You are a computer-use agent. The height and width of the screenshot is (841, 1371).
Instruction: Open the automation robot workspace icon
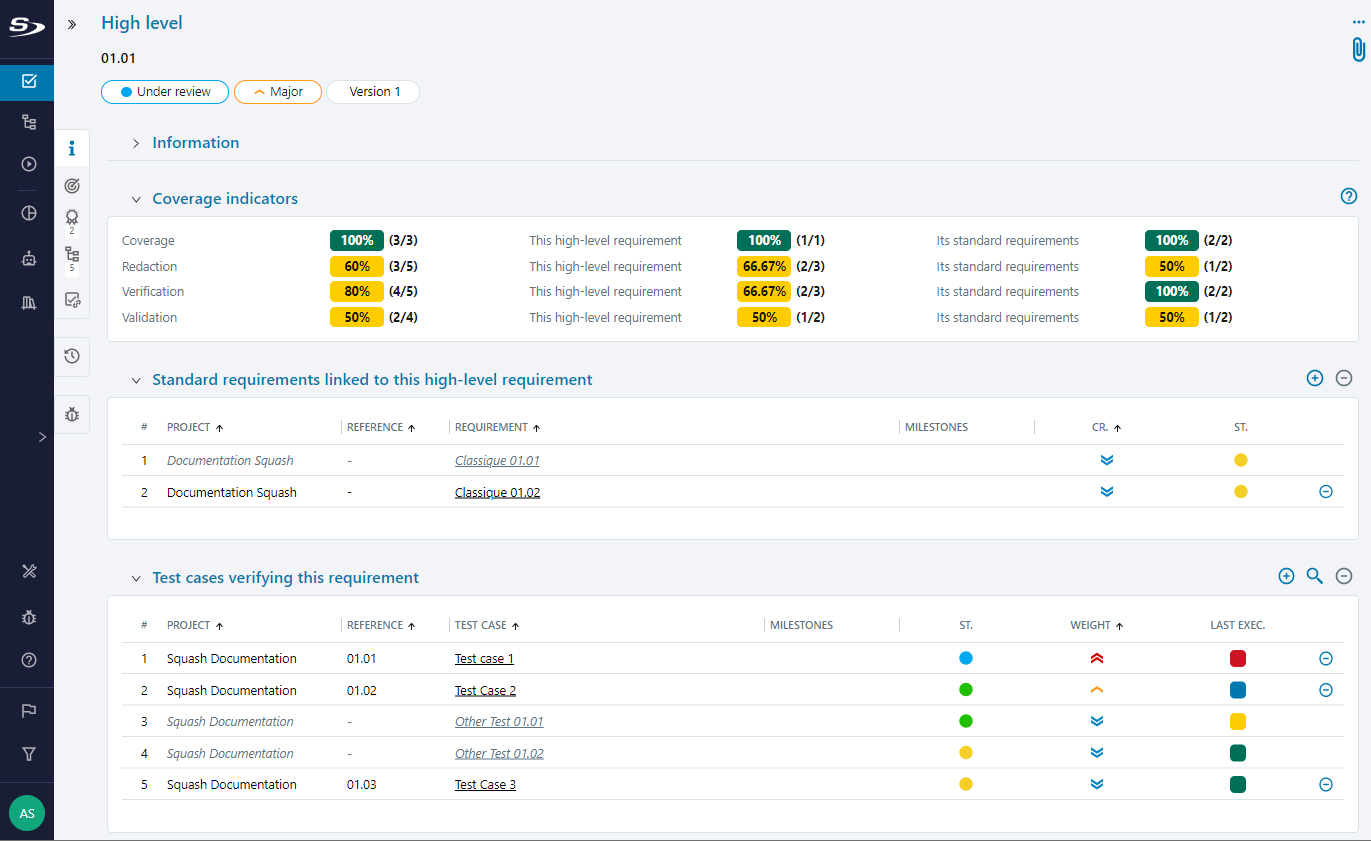[x=29, y=258]
